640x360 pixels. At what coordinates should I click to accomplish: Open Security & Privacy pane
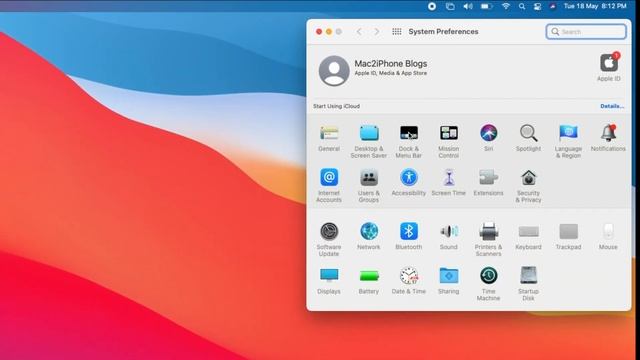(528, 185)
